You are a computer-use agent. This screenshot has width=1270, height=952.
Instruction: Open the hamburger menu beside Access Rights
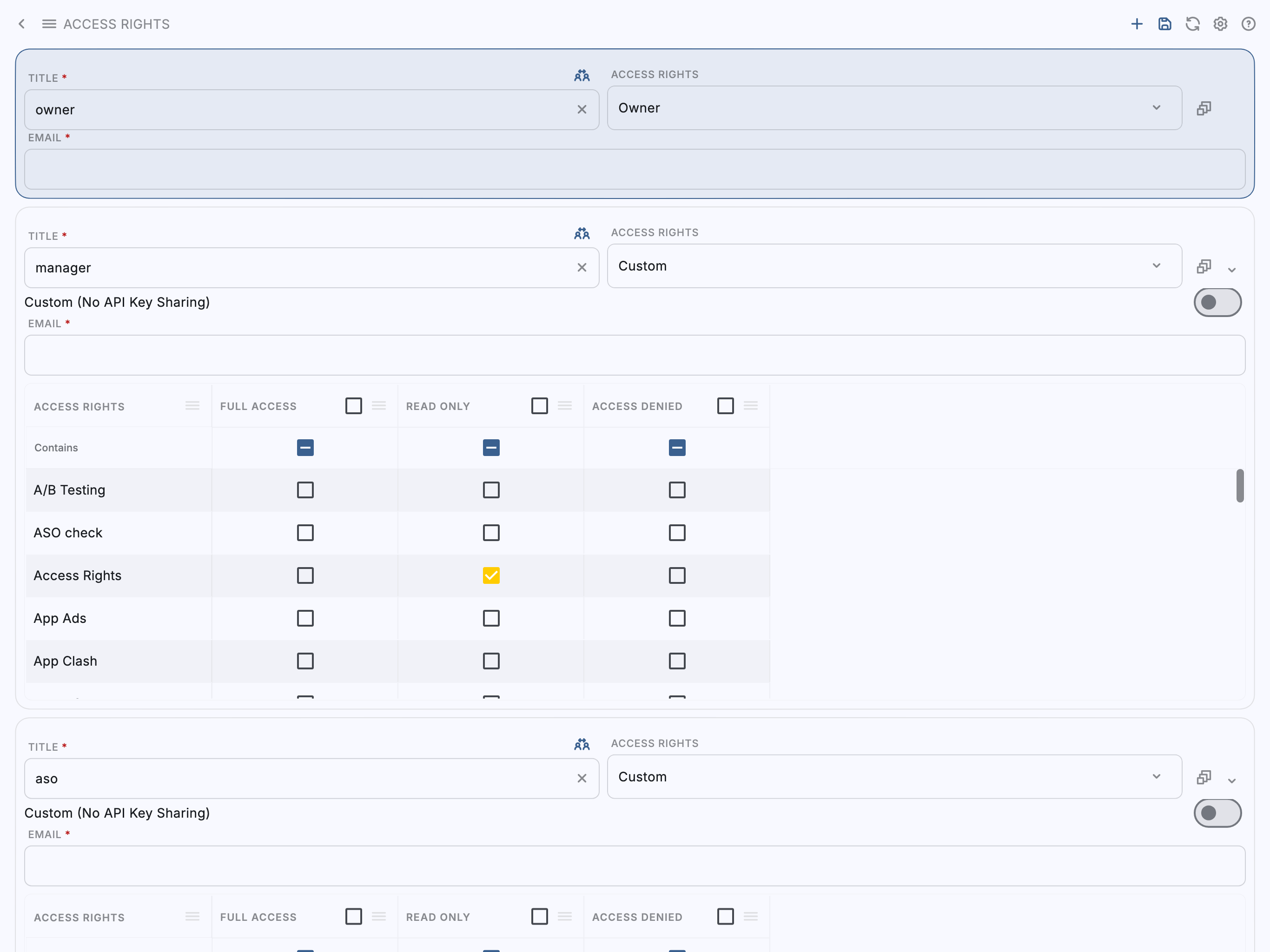point(49,24)
